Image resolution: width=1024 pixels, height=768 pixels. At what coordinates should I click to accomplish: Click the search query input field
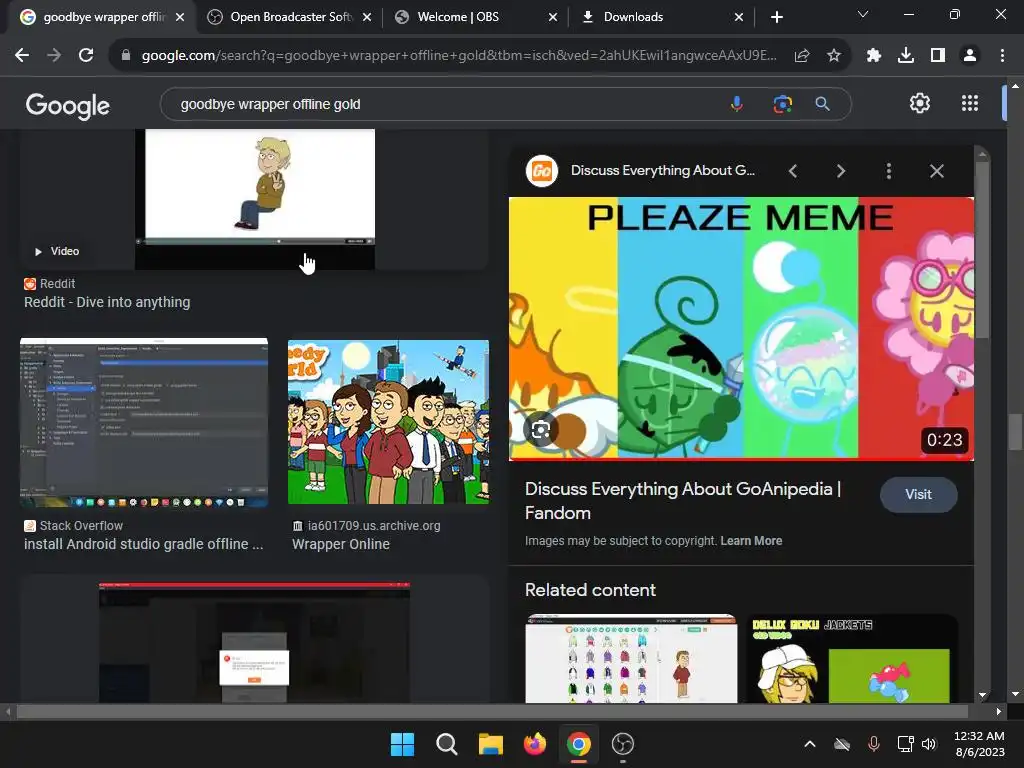click(444, 104)
